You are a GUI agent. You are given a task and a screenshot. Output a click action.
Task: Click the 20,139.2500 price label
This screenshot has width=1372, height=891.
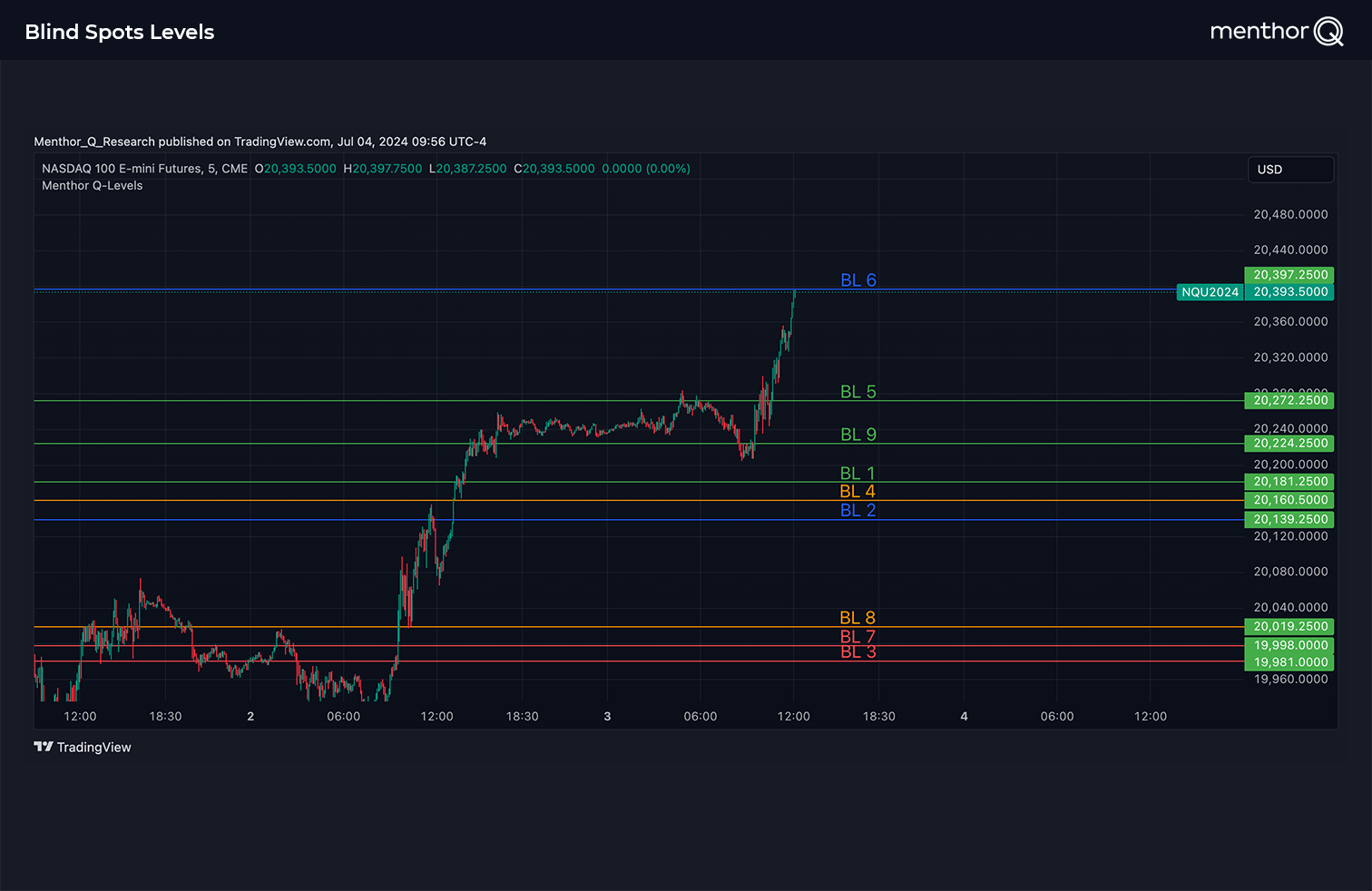click(1289, 520)
